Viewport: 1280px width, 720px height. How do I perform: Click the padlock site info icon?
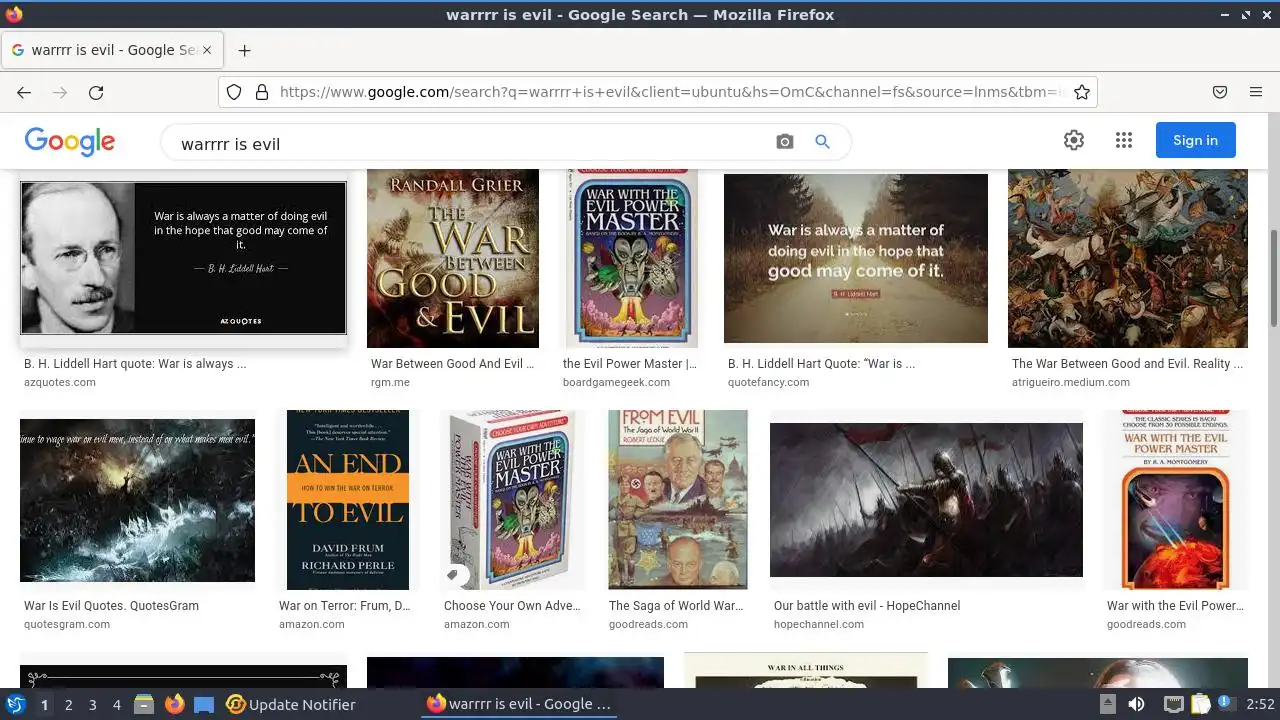point(262,92)
